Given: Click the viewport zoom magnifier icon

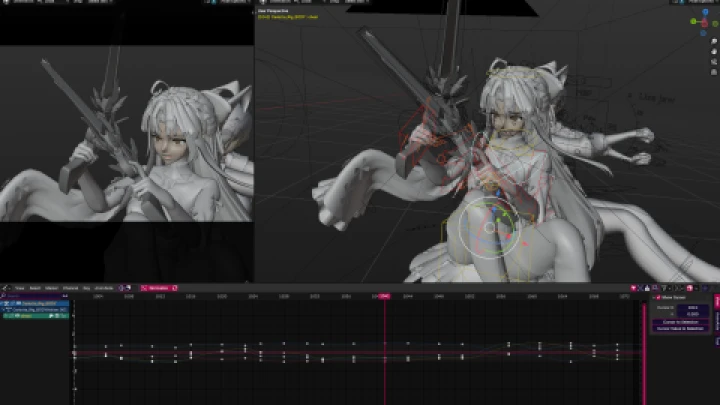Looking at the screenshot, I should tap(714, 41).
